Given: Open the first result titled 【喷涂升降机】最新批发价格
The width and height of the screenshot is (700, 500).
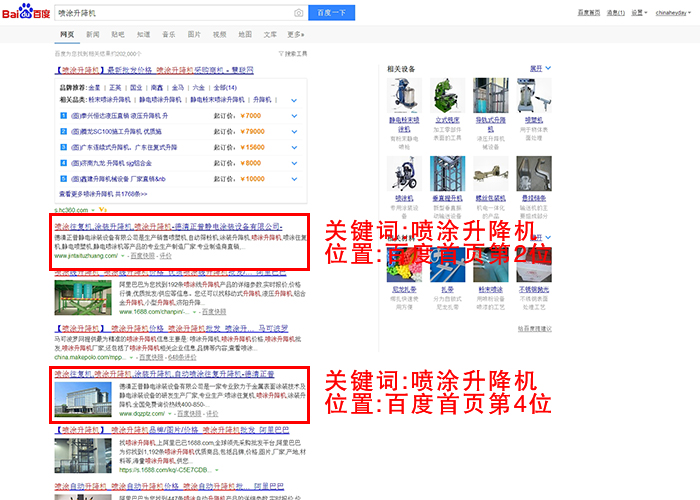Looking at the screenshot, I should (154, 70).
